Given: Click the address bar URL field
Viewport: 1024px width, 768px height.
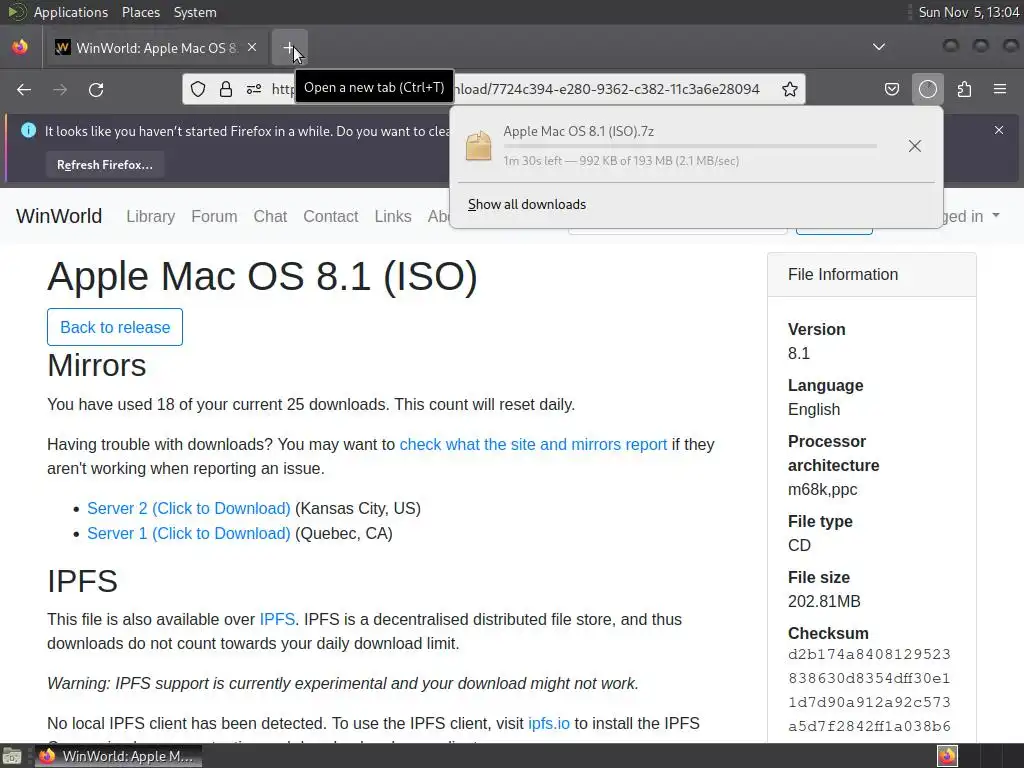Looking at the screenshot, I should [493, 89].
